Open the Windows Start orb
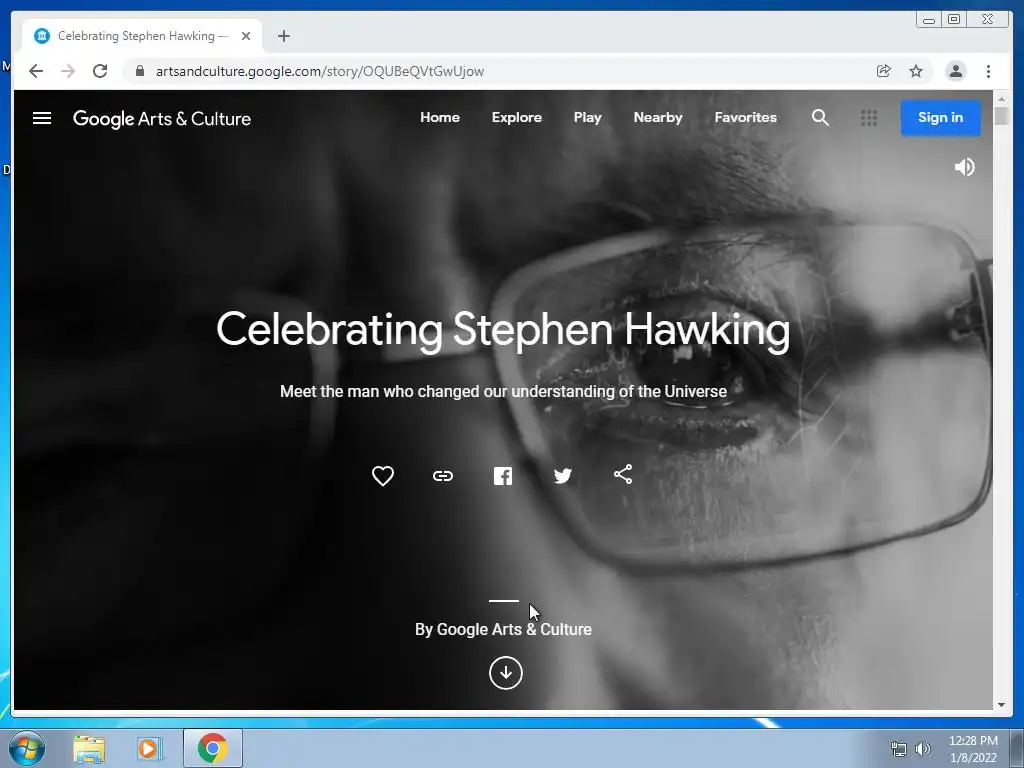This screenshot has width=1024, height=768. [x=26, y=748]
